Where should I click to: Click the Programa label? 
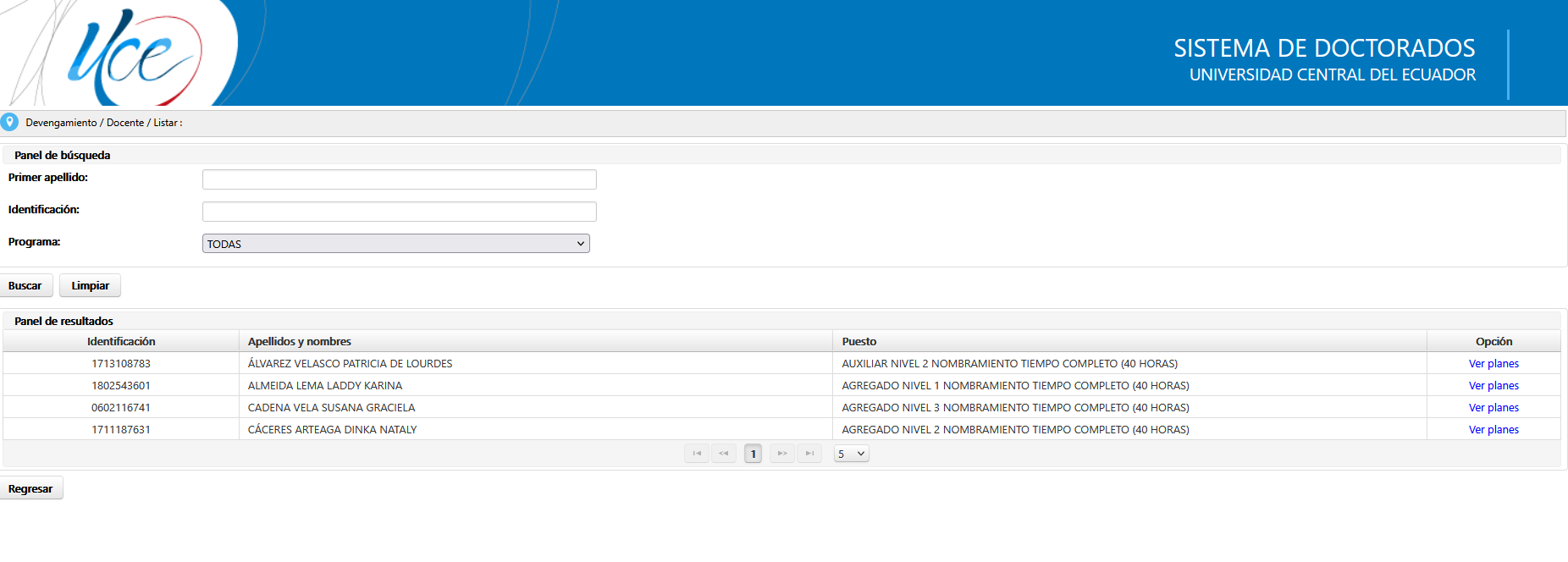[35, 242]
